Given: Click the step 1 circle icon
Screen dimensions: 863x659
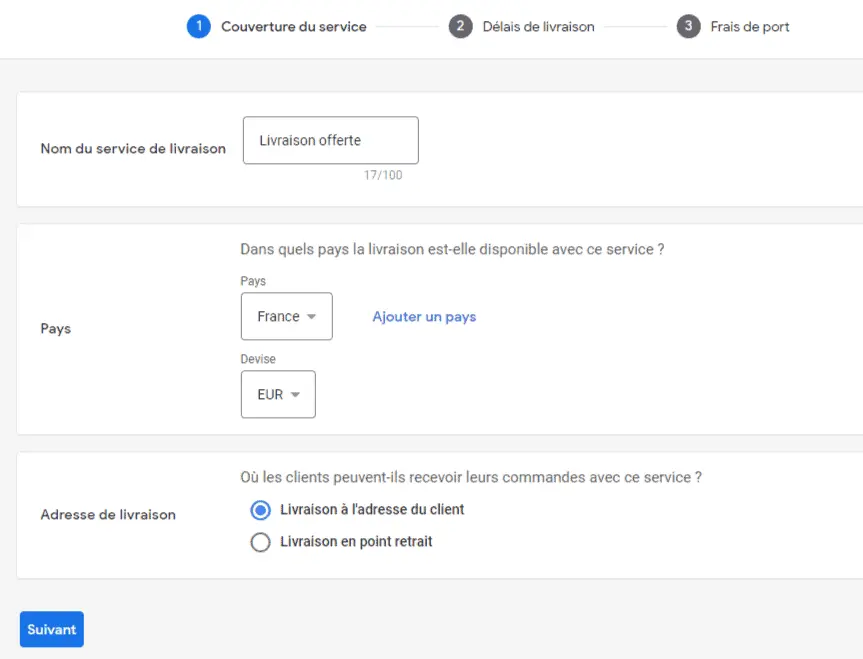Looking at the screenshot, I should pyautogui.click(x=199, y=26).
